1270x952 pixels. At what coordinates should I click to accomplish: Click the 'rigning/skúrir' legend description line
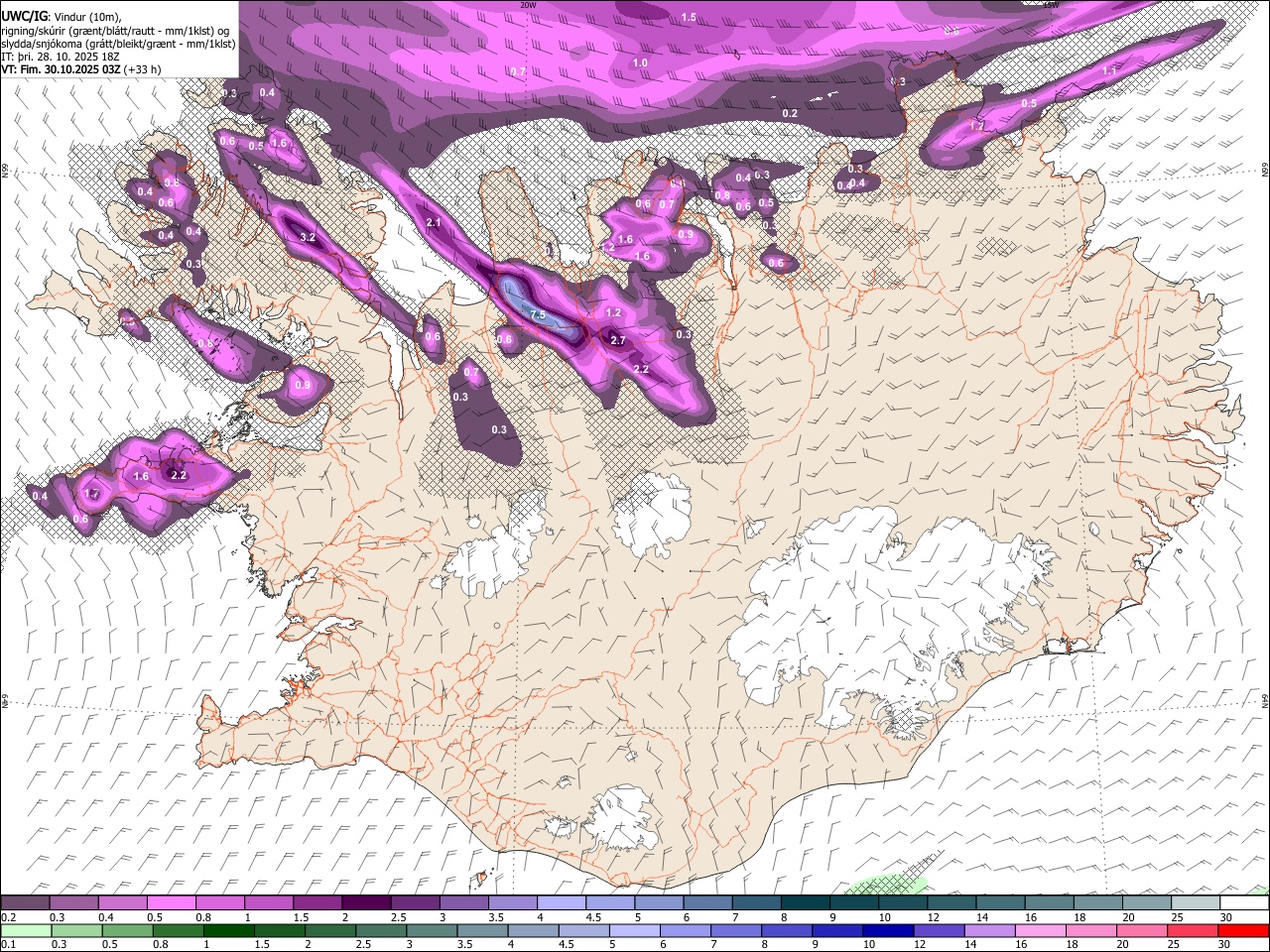coord(115,31)
